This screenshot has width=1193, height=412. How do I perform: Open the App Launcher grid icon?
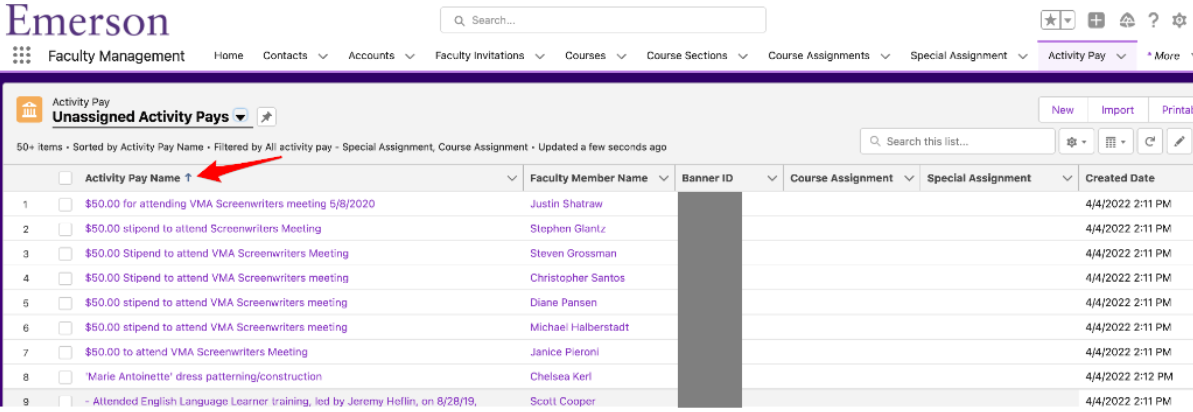(22, 55)
